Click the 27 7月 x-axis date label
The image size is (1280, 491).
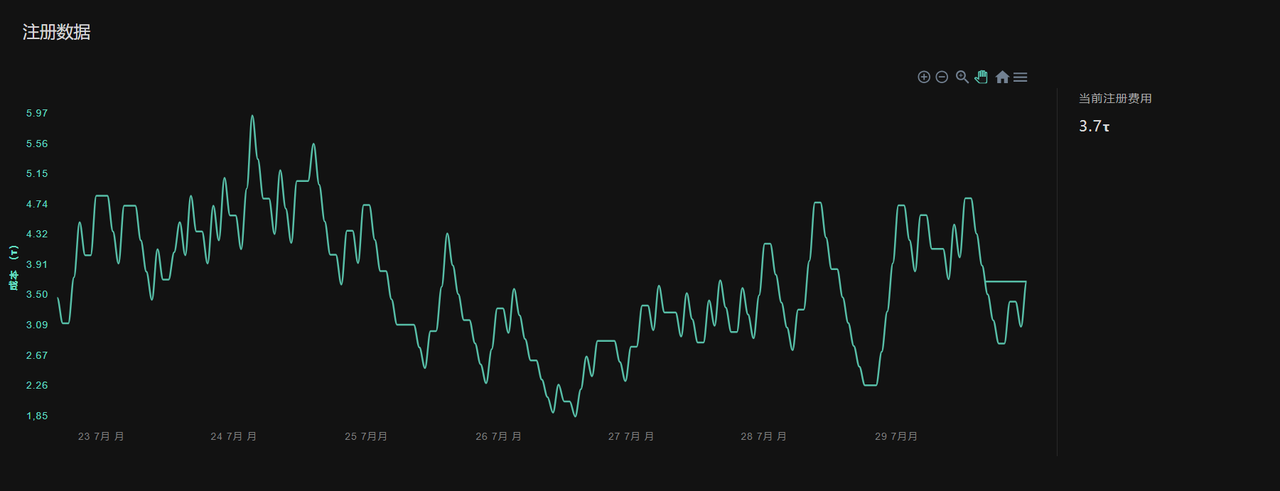click(x=631, y=437)
